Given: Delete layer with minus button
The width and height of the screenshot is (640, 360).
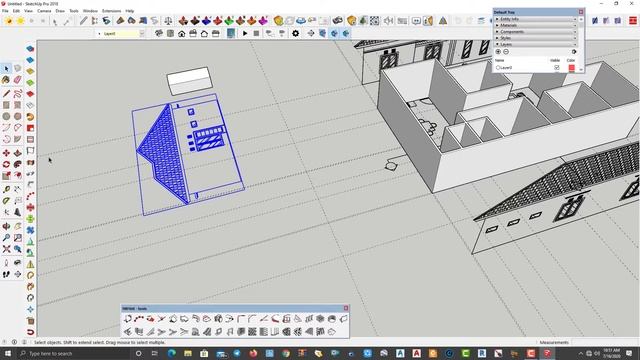Looking at the screenshot, I should click(506, 51).
